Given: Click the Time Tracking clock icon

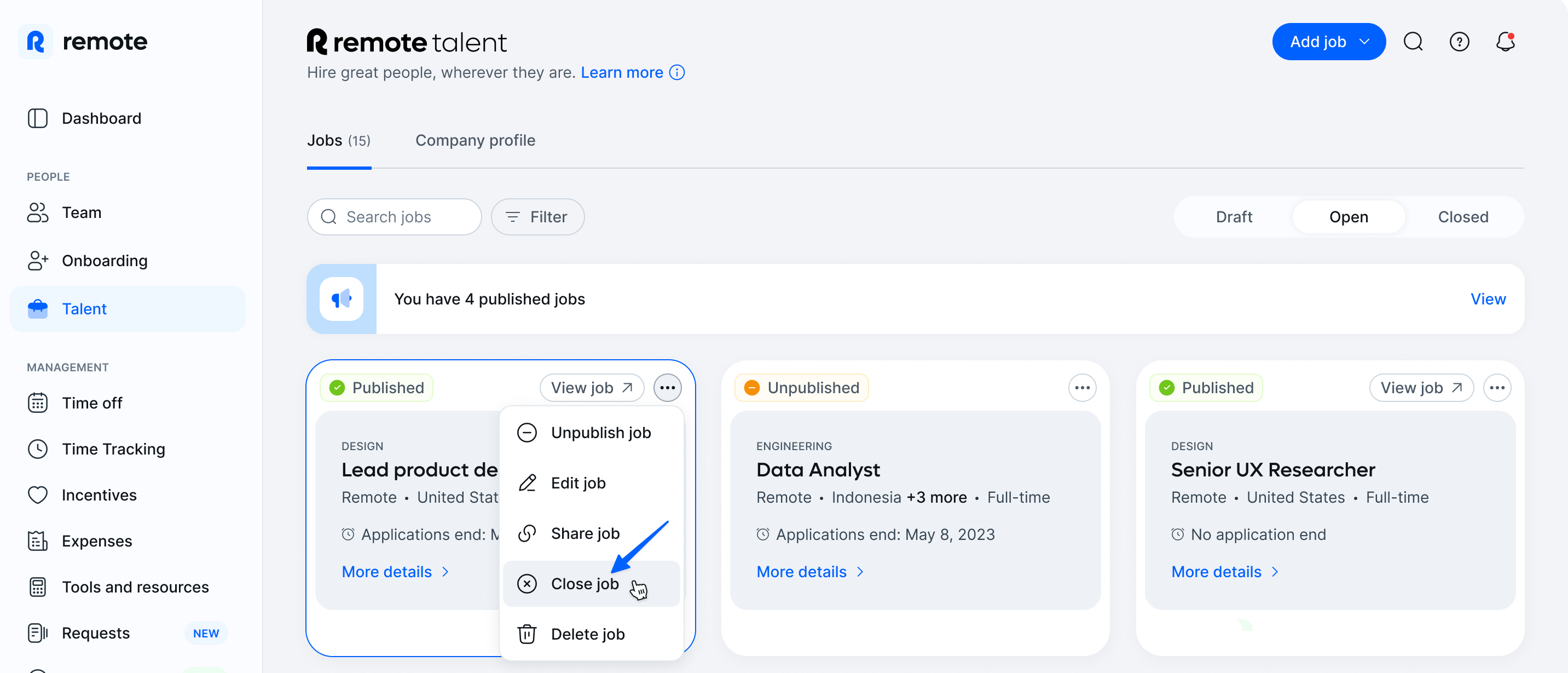Looking at the screenshot, I should [38, 449].
